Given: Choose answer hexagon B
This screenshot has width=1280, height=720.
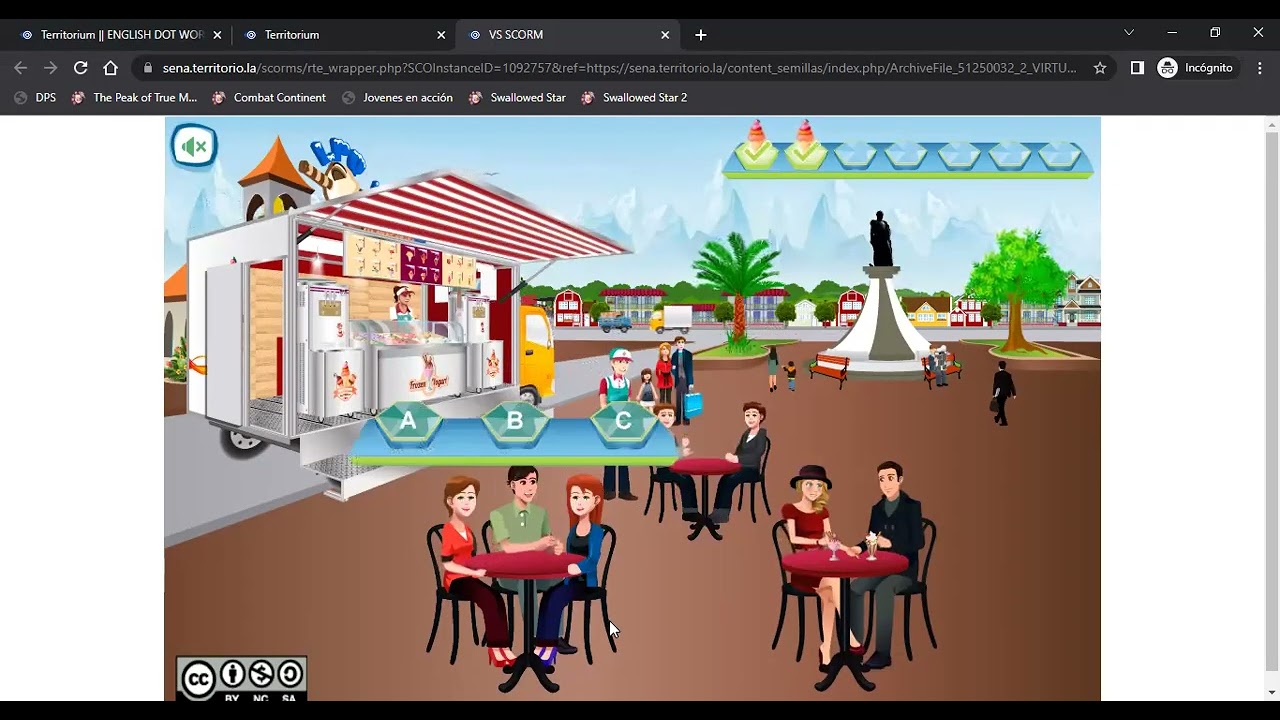Looking at the screenshot, I should tap(515, 422).
